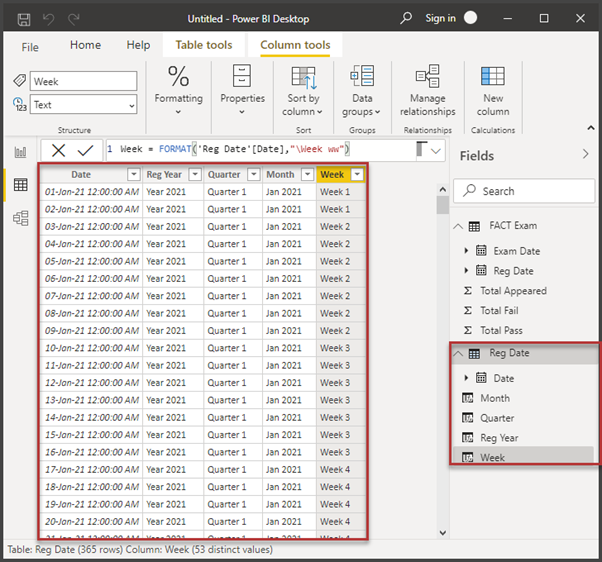Collapse the ribbon with the caret
Viewport: 602px width, 562px height.
click(591, 127)
